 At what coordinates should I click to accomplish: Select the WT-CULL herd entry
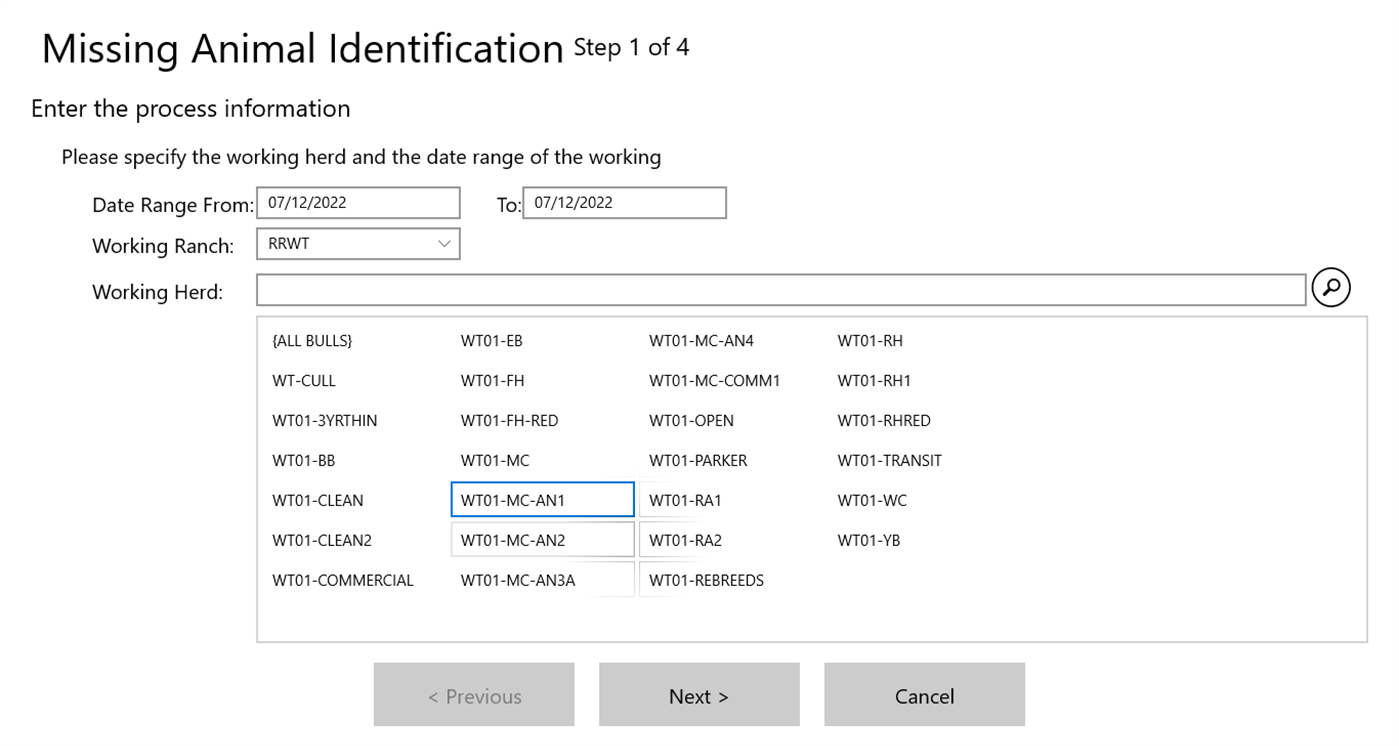(x=304, y=381)
